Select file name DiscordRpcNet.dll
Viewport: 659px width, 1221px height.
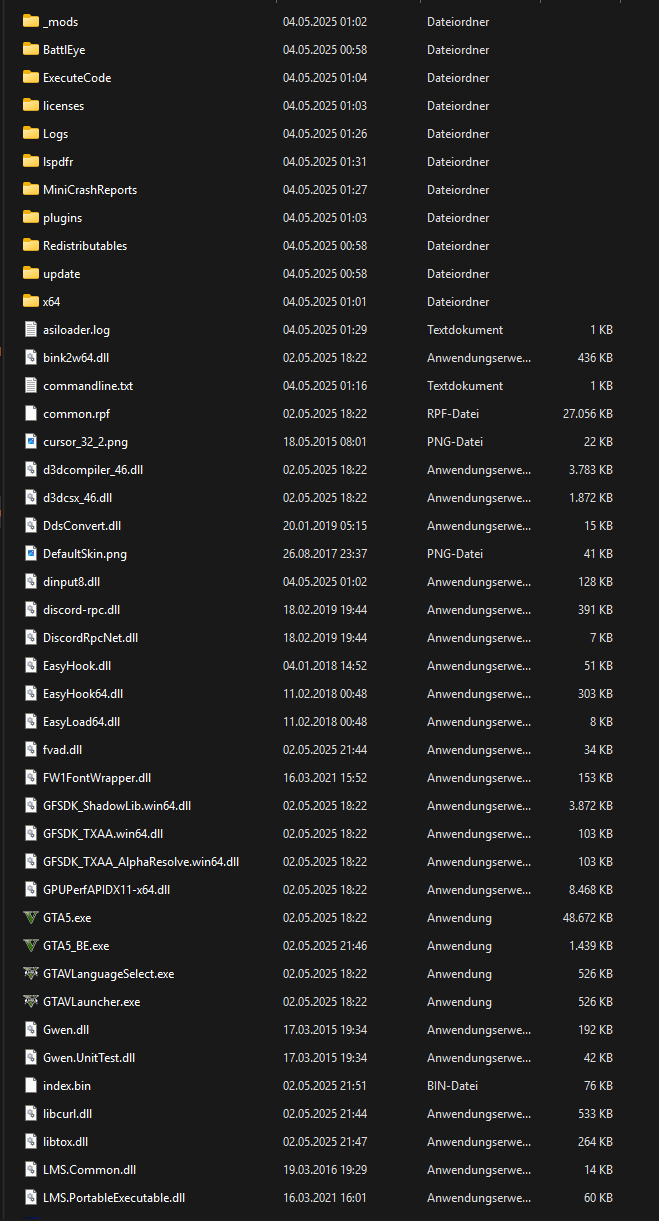90,637
